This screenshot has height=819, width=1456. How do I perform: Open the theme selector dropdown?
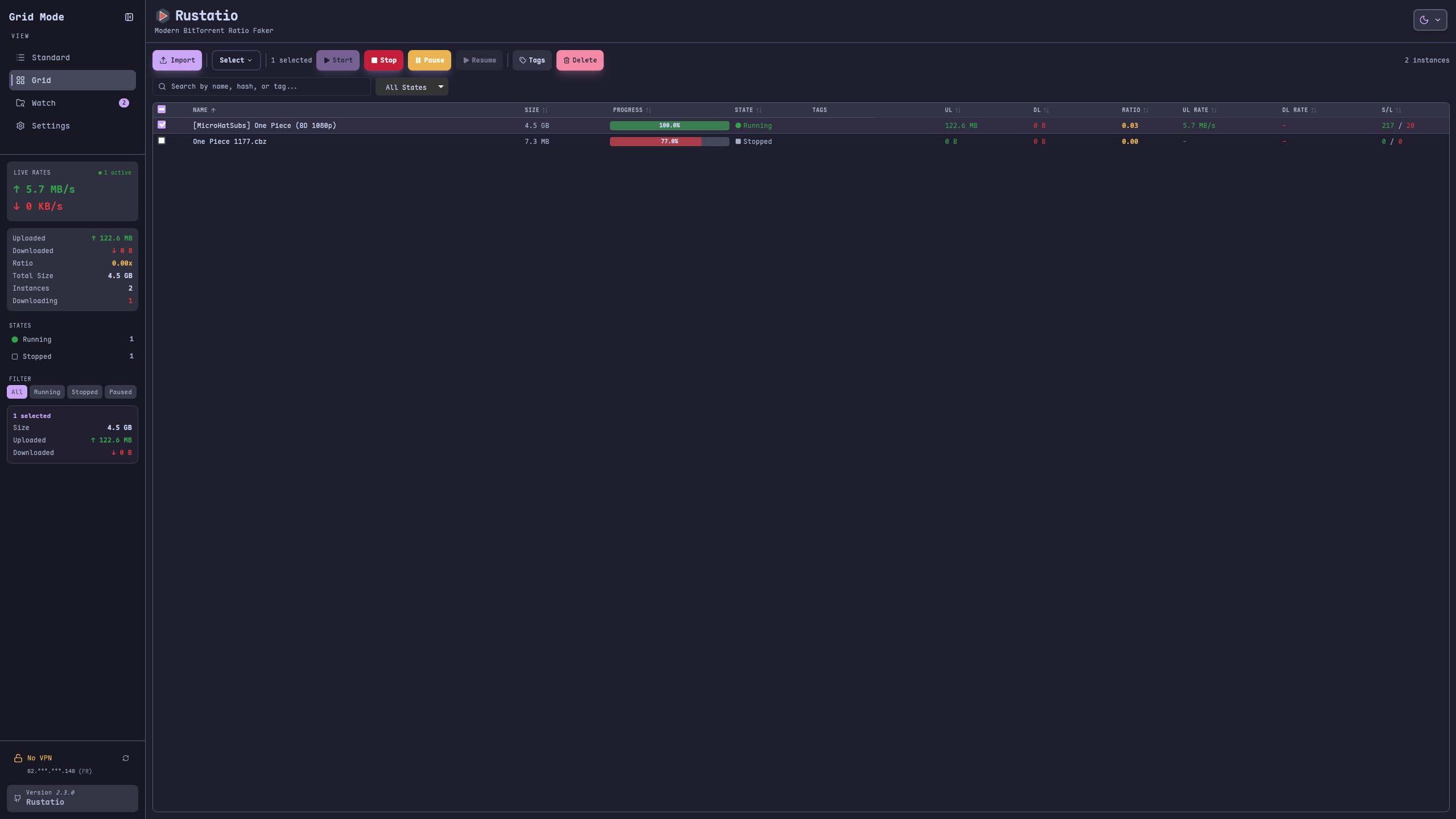pyautogui.click(x=1430, y=19)
